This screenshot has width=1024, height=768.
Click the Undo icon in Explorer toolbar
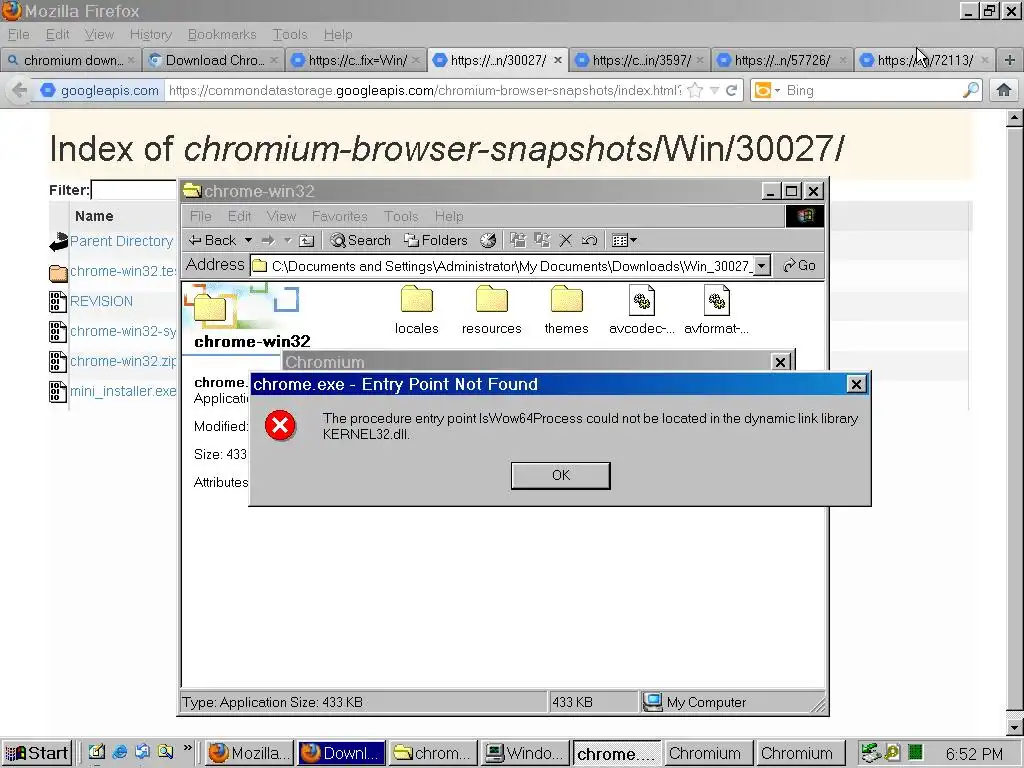[x=589, y=240]
